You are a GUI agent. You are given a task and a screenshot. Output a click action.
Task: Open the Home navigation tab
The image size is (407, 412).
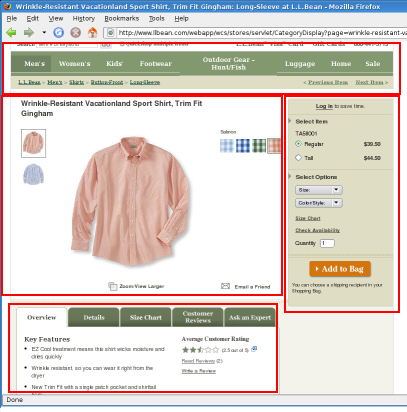point(341,64)
